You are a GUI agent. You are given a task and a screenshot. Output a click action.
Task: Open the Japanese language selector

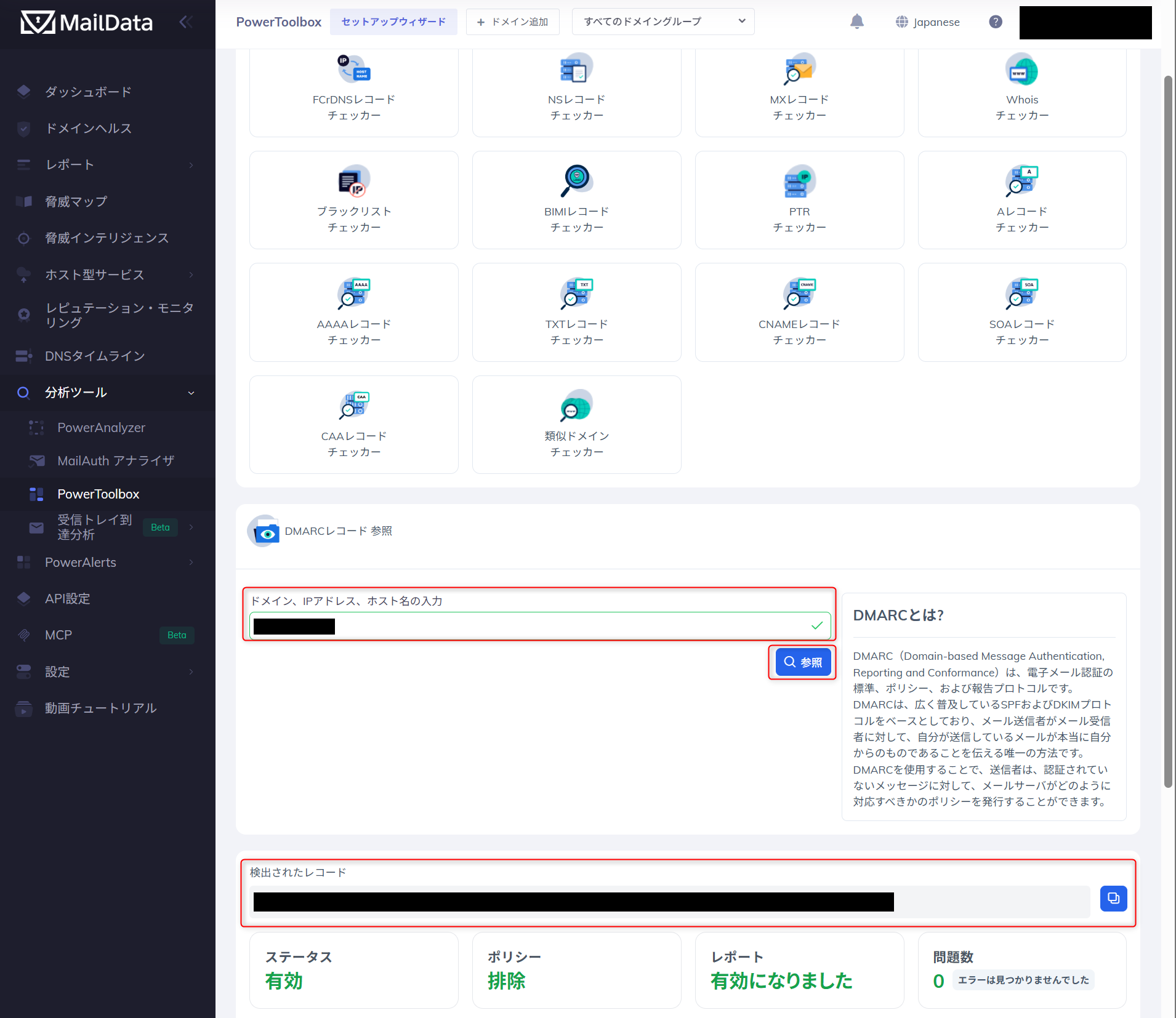coord(928,22)
